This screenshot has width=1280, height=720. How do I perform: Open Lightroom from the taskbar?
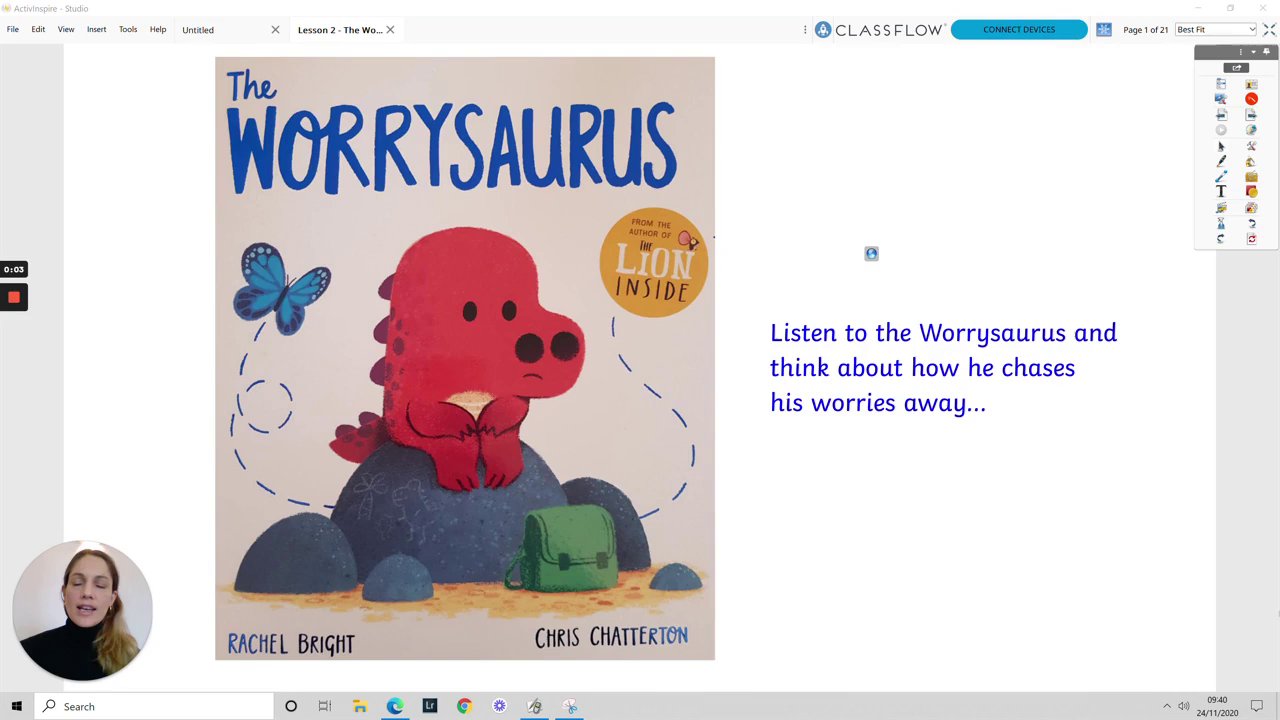(x=430, y=706)
